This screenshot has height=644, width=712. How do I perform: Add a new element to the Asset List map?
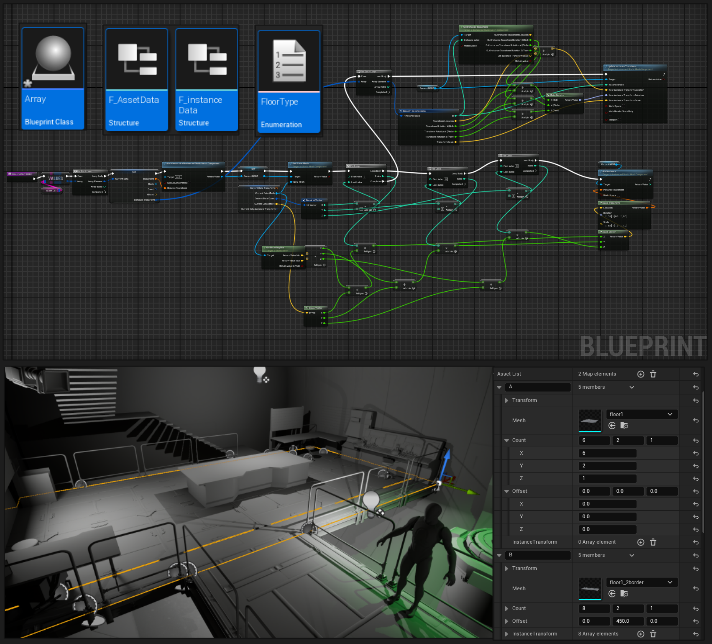(x=640, y=374)
